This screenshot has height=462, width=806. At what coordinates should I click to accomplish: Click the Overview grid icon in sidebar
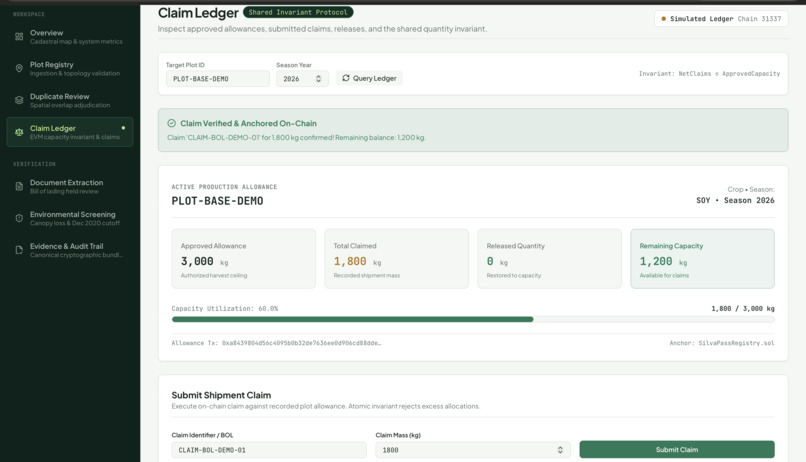19,36
